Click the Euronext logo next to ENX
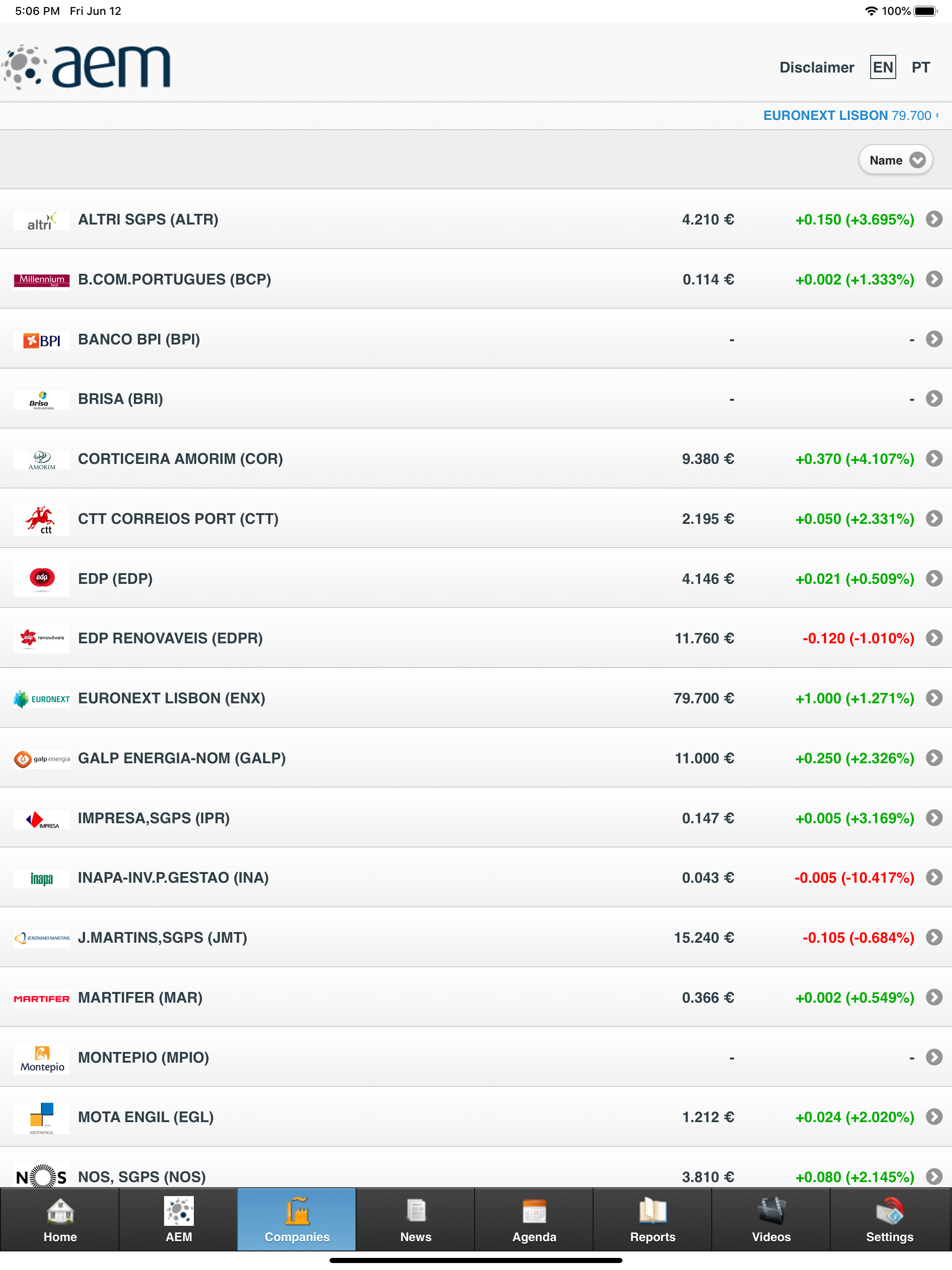 click(x=41, y=698)
